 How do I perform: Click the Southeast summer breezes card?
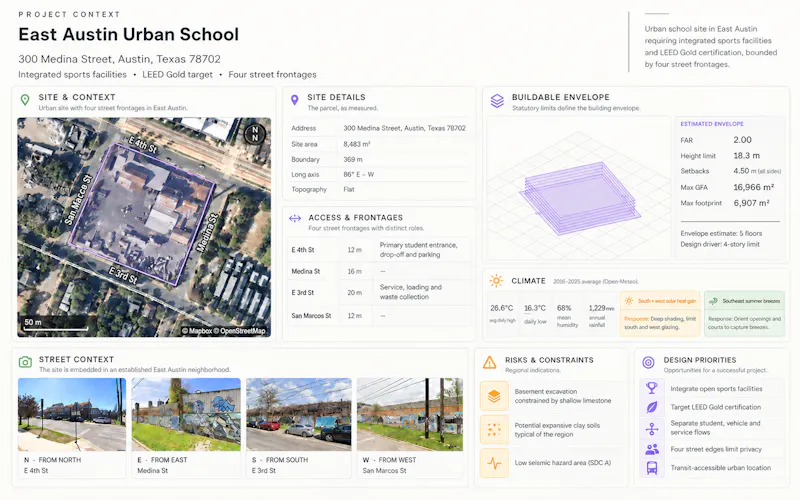click(x=744, y=314)
